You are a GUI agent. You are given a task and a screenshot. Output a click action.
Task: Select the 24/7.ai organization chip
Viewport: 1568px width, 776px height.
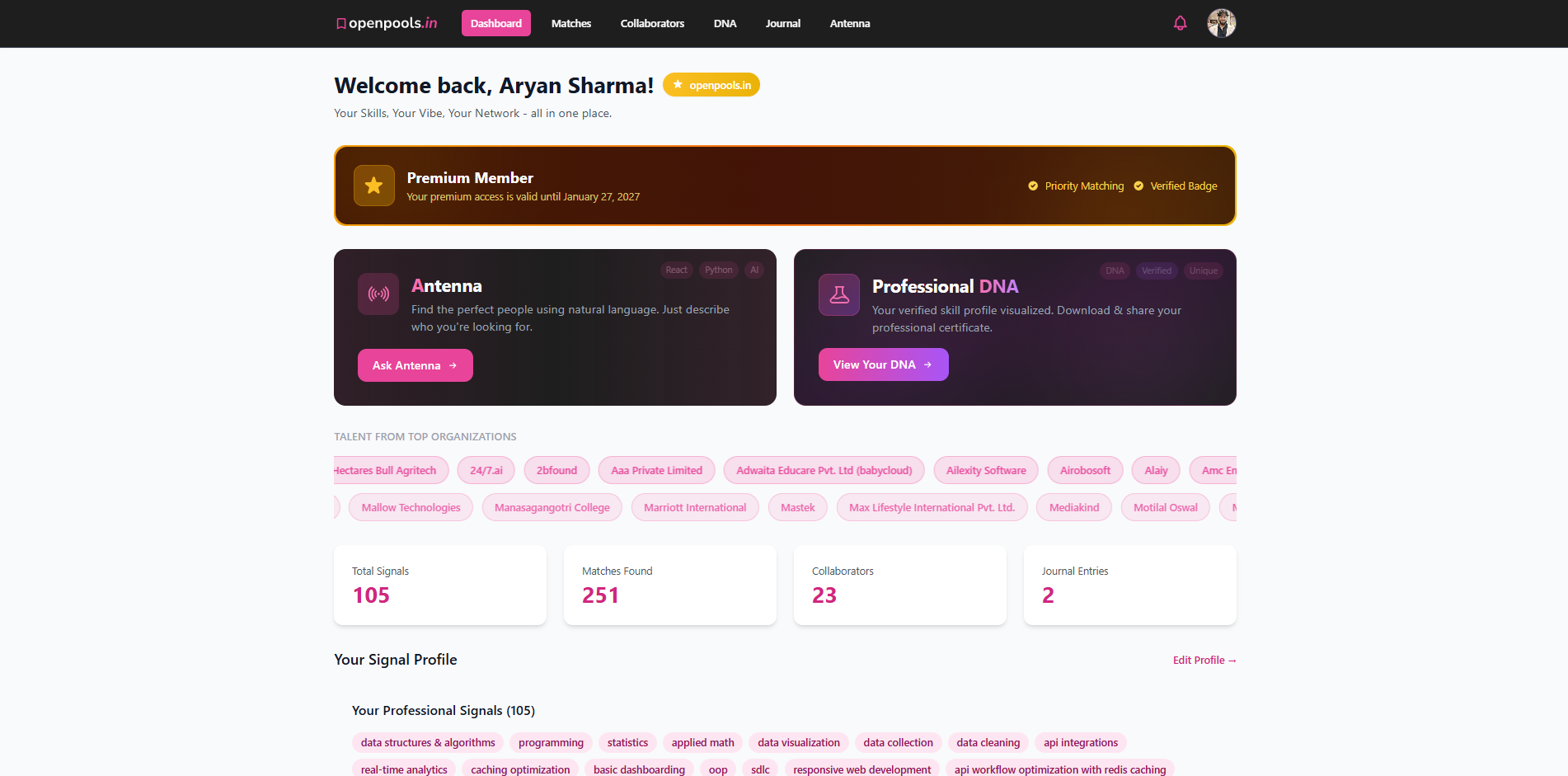click(486, 471)
